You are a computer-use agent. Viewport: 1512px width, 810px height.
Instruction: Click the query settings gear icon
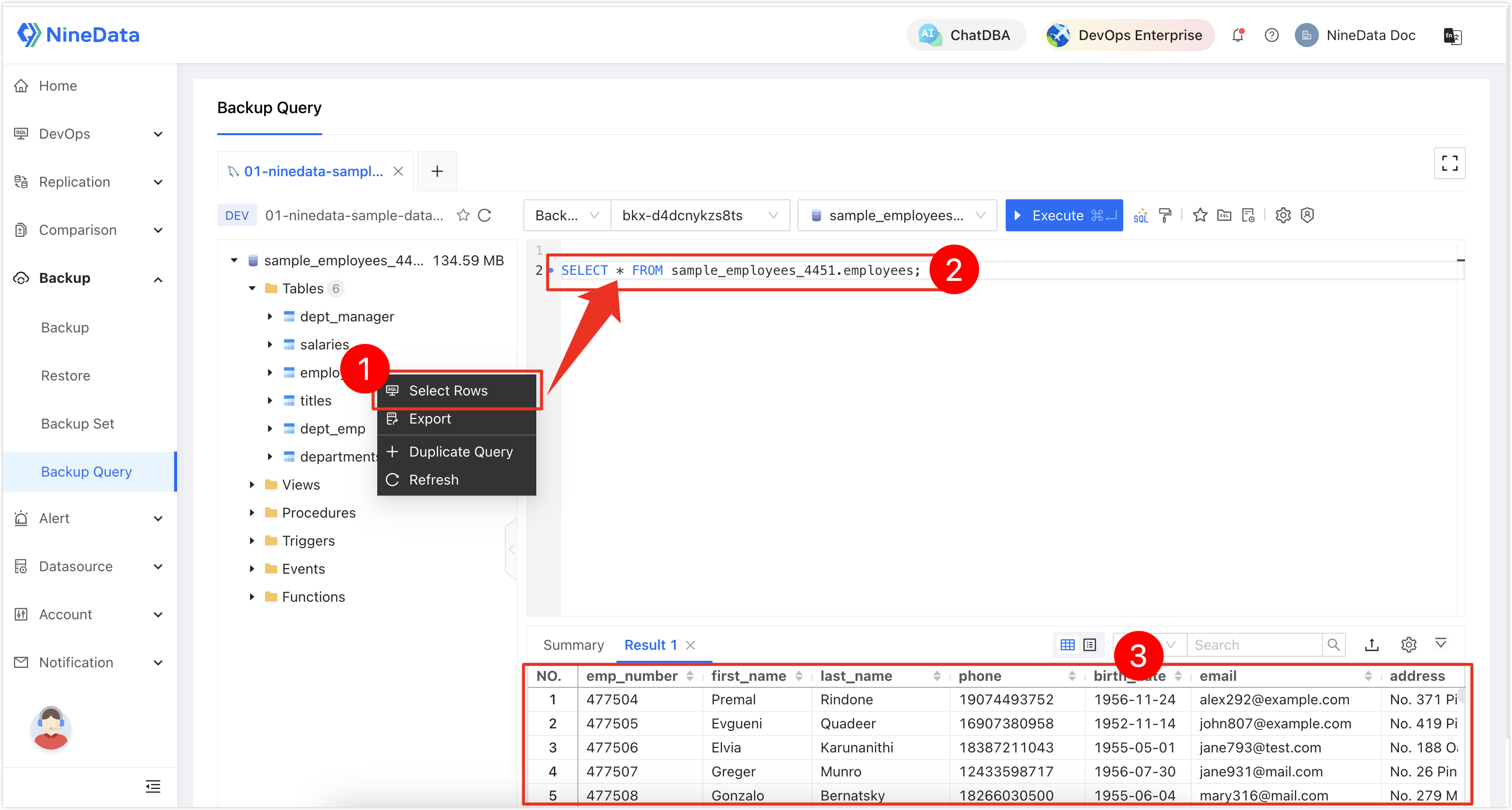1284,215
